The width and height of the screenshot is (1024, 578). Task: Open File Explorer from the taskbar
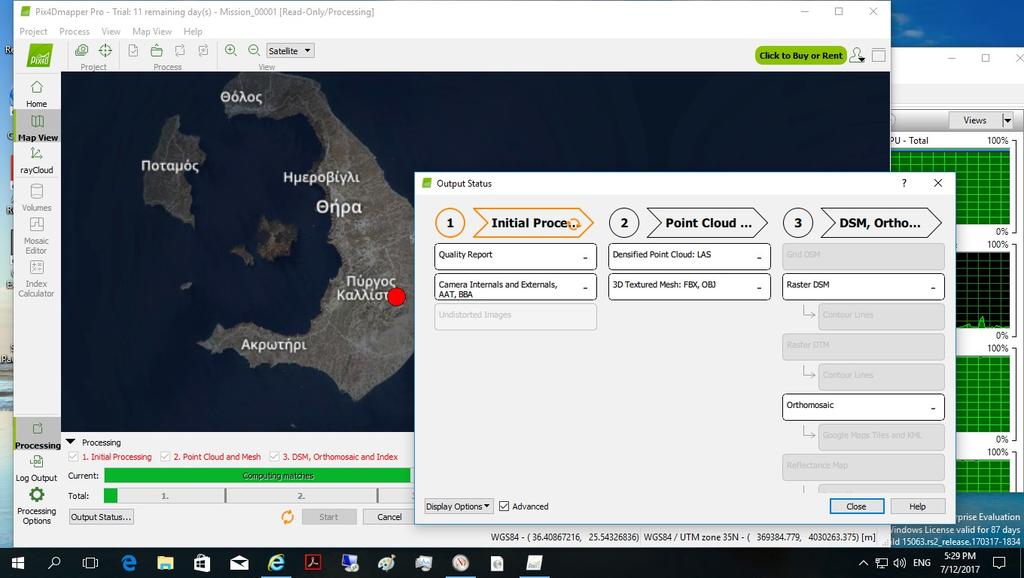click(165, 563)
